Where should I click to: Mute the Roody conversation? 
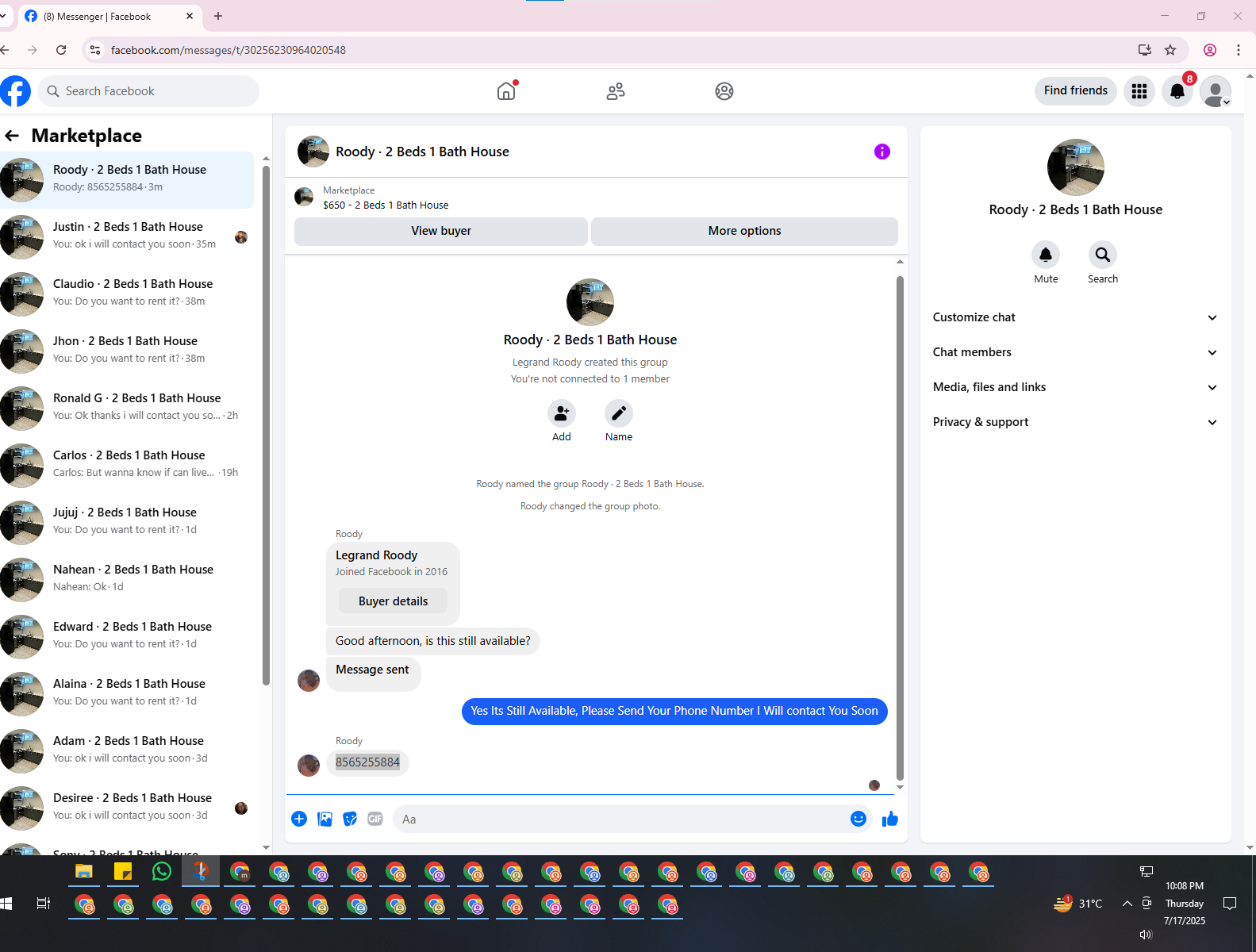click(1046, 255)
